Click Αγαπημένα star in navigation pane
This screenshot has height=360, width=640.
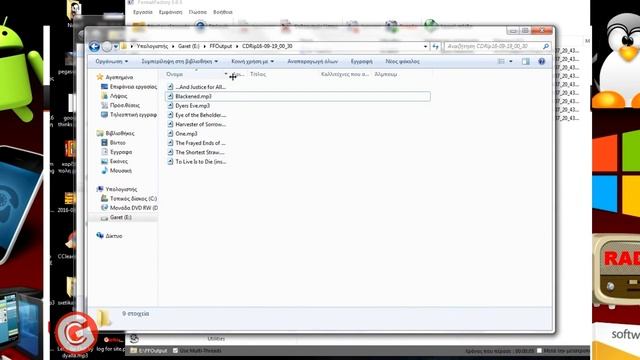(100, 77)
